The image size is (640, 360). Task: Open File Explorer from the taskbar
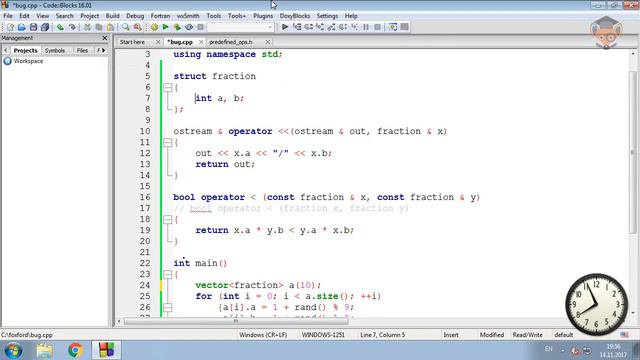click(x=44, y=350)
